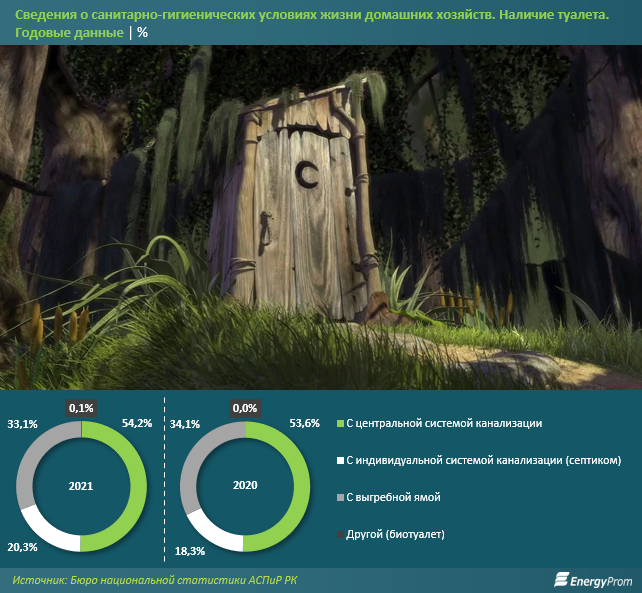The width and height of the screenshot is (642, 593).
Task: Click the 0,1% label above 2021 chart
Action: pos(80,407)
